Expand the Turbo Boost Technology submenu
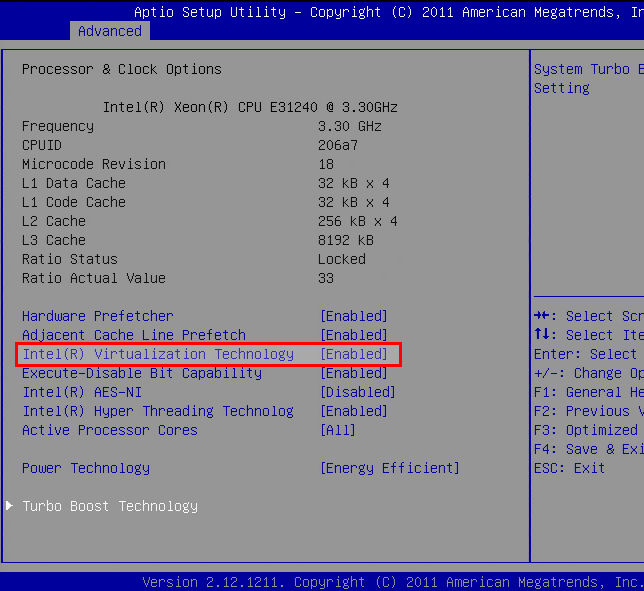644x591 pixels. [110, 506]
